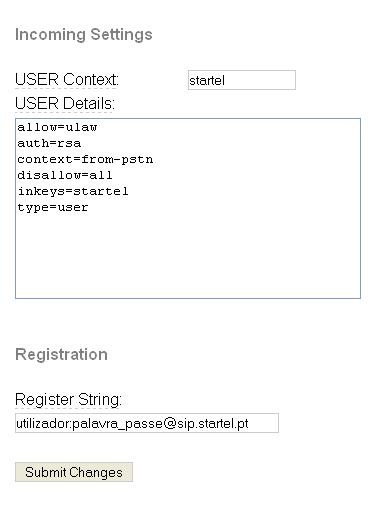The height and width of the screenshot is (522, 383).
Task: Click blank space after startel in USER Context field
Action: click(260, 80)
